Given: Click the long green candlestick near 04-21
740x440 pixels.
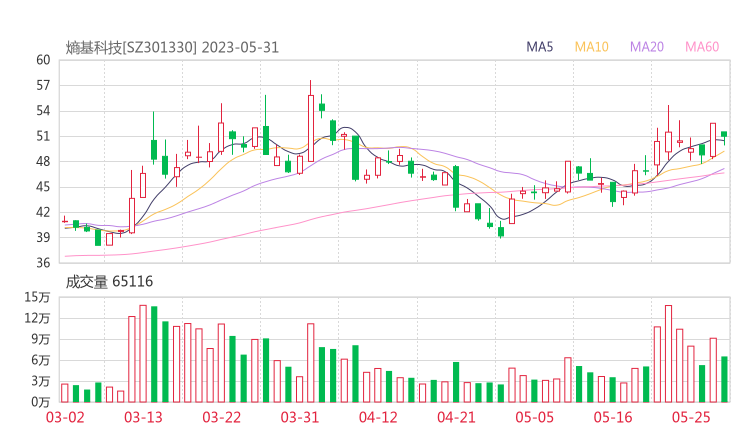Looking at the screenshot, I should 455,187.
